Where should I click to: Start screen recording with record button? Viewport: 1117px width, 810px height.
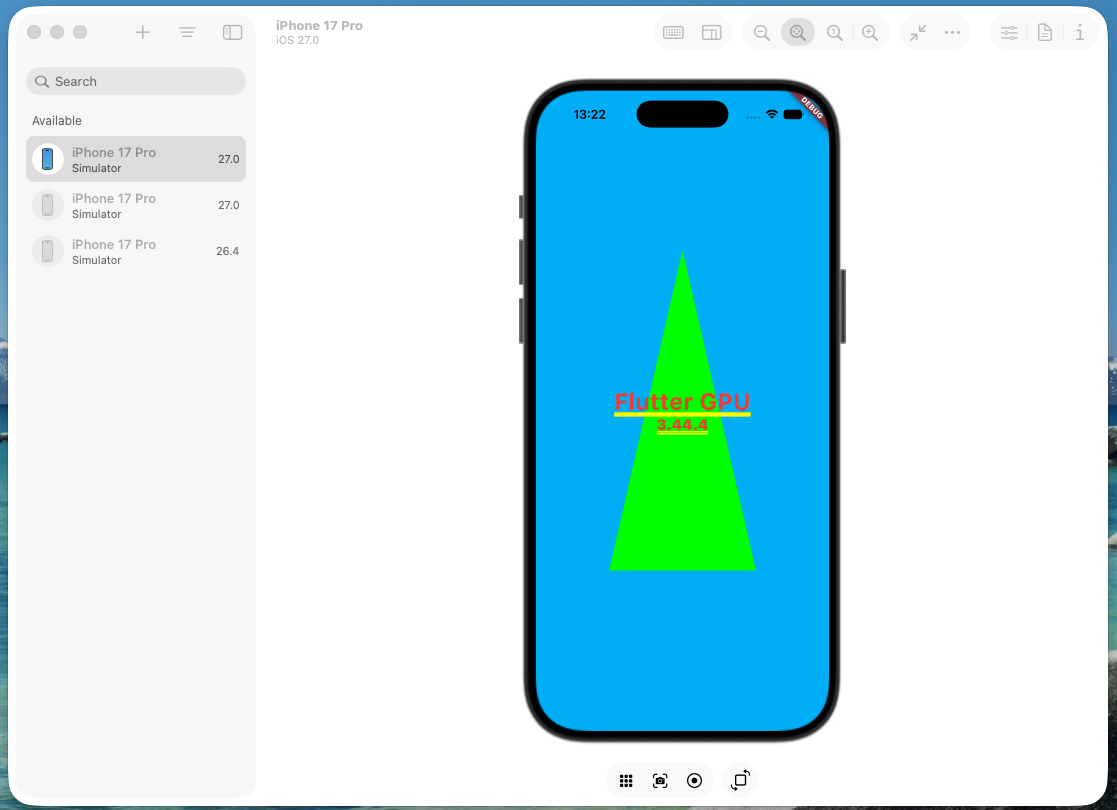pyautogui.click(x=695, y=781)
